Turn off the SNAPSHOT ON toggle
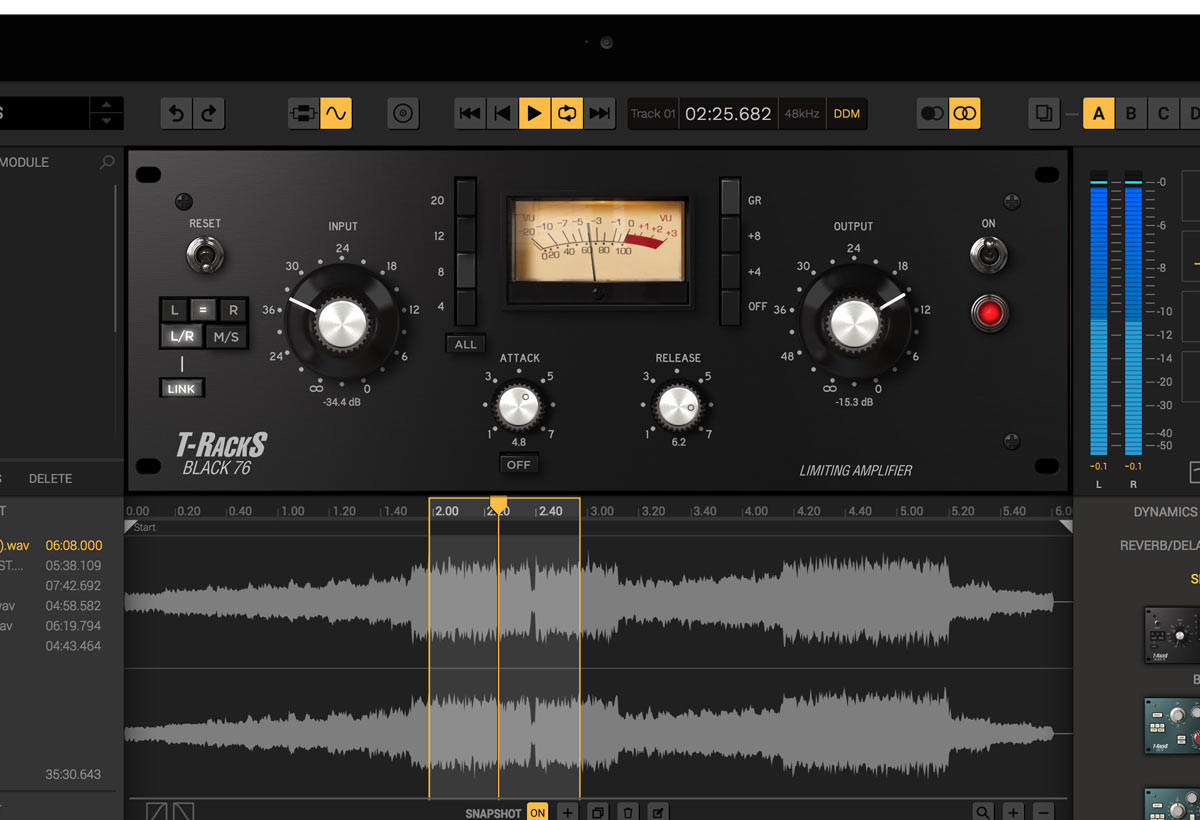Image resolution: width=1200 pixels, height=820 pixels. (538, 812)
